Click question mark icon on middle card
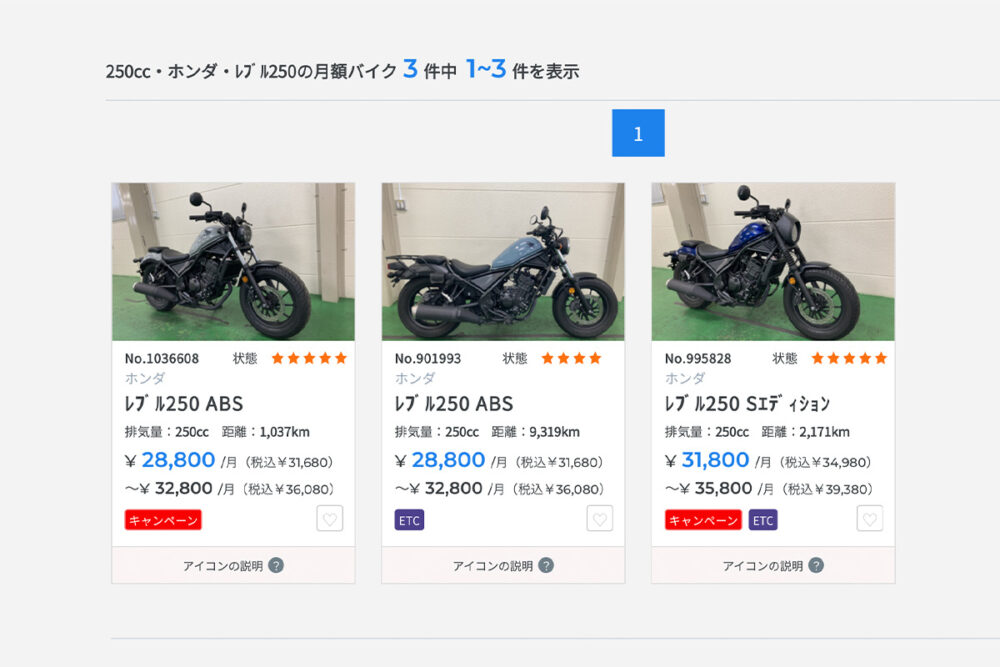The height and width of the screenshot is (667, 1000). pos(546,566)
